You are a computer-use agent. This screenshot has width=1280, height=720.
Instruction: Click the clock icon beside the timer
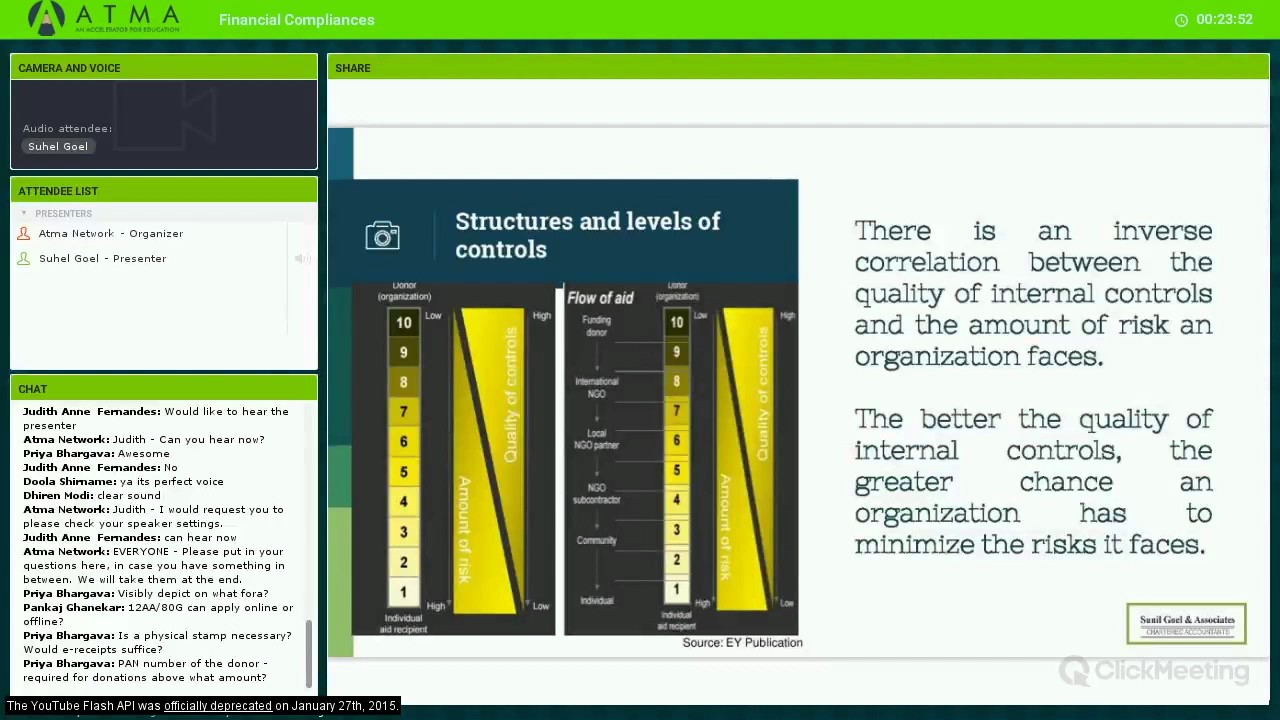click(1181, 20)
